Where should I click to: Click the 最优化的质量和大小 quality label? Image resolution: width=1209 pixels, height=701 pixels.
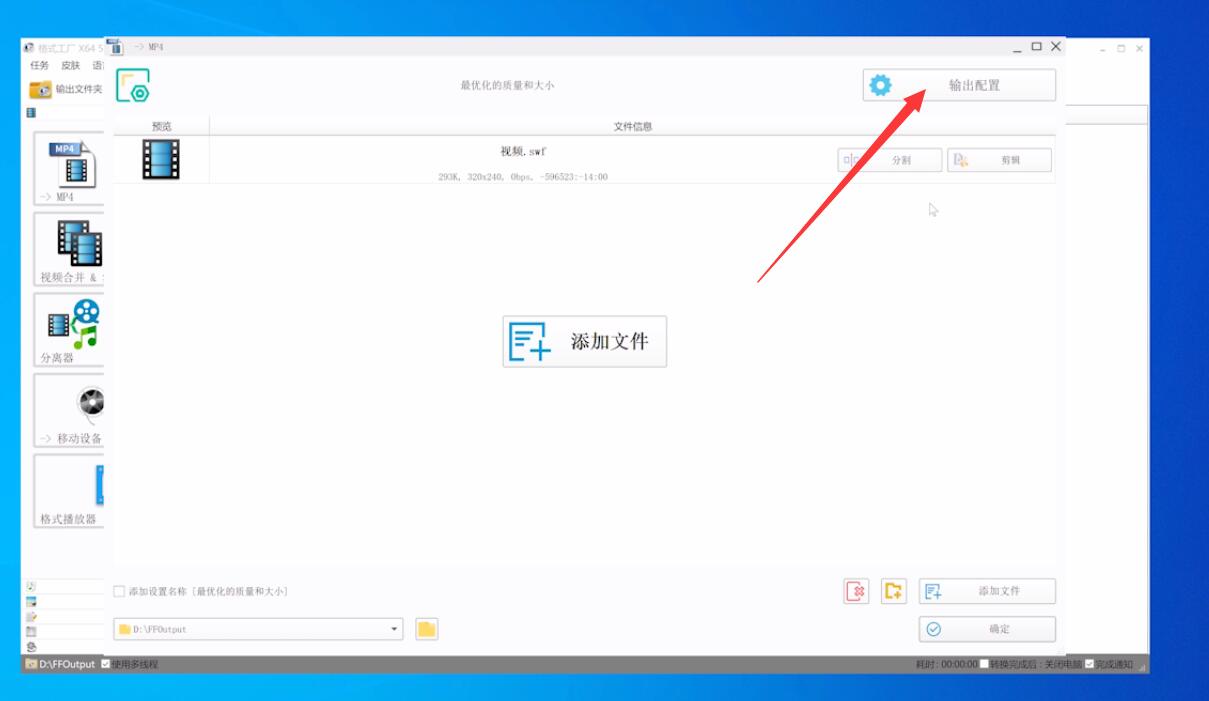(x=507, y=86)
